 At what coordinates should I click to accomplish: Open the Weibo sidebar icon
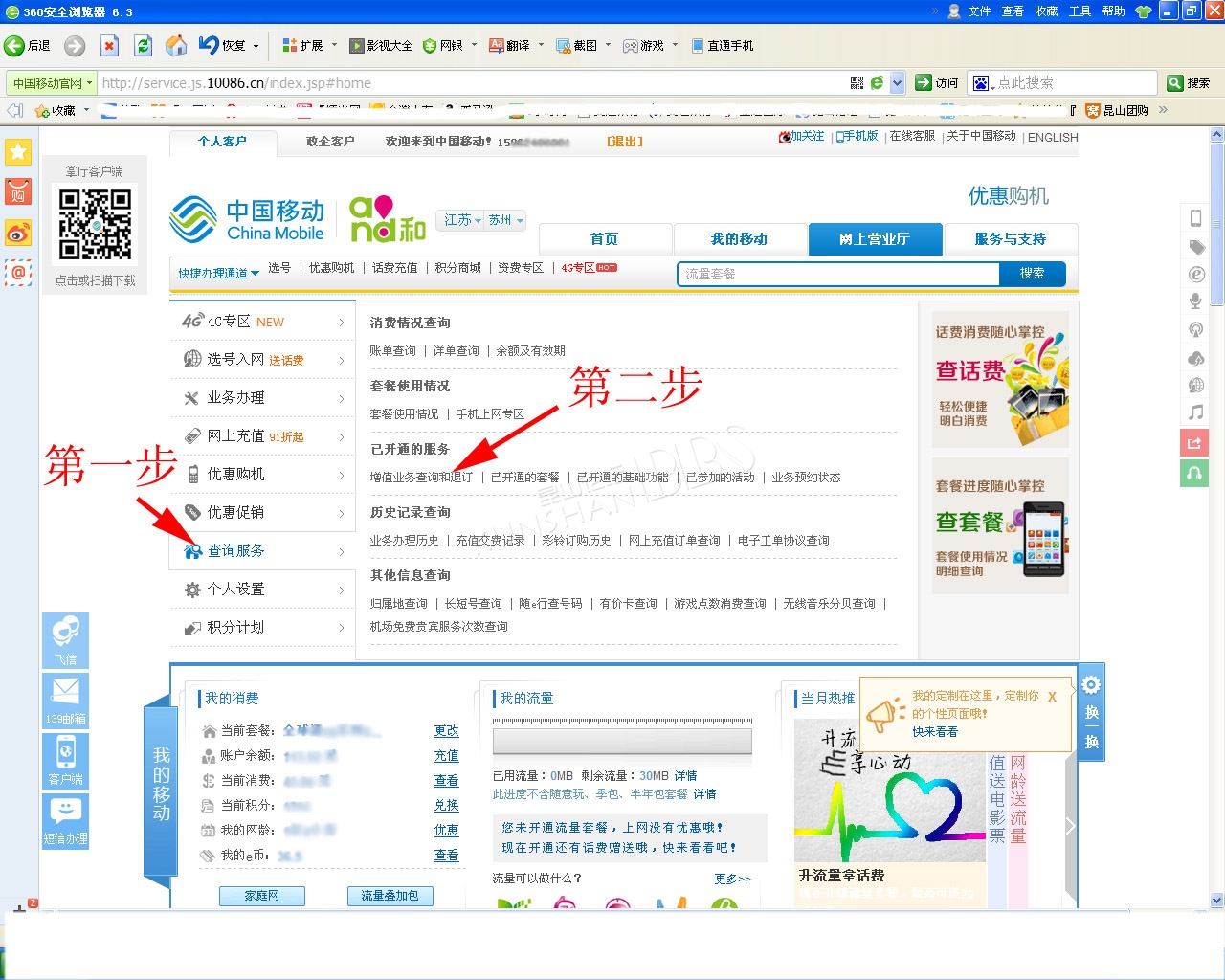pos(18,233)
